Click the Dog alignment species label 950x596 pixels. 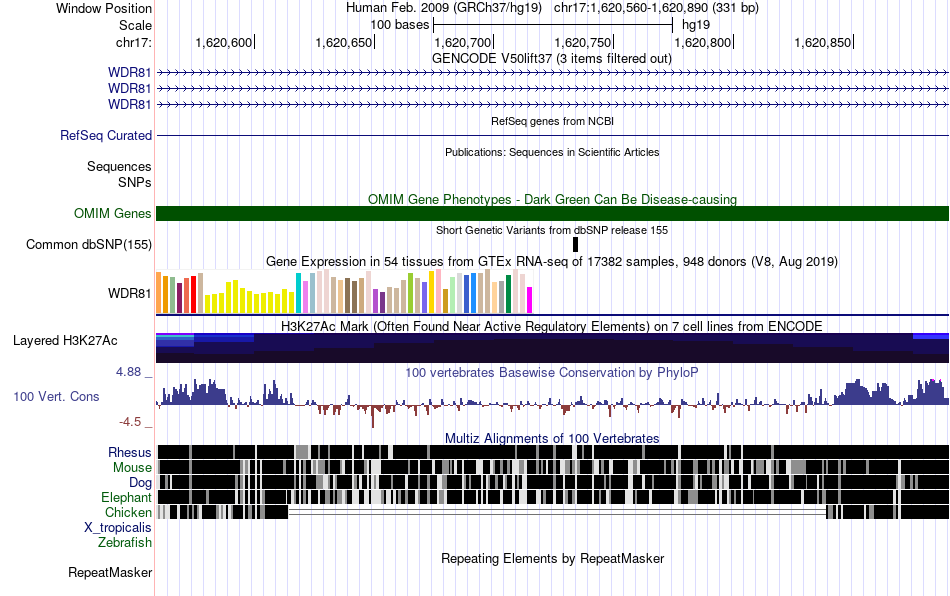coord(140,483)
